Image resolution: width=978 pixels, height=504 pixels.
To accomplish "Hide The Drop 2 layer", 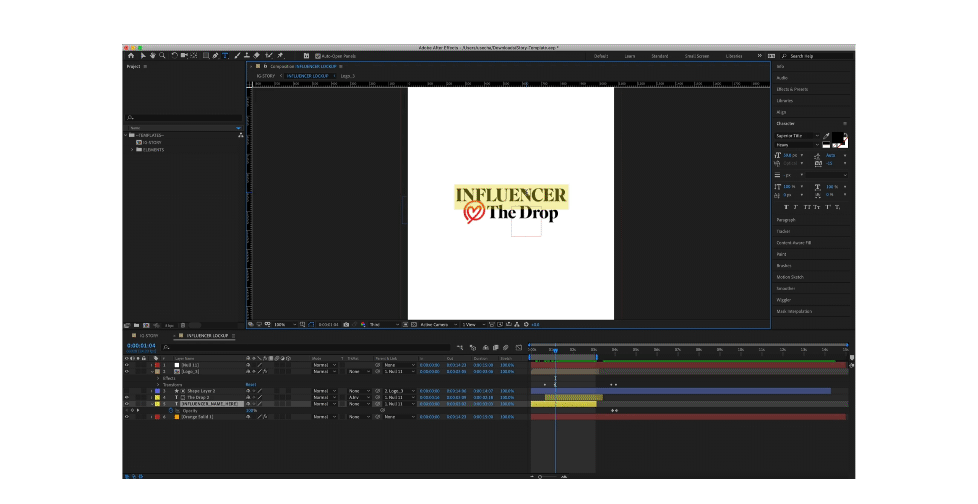I will [127, 397].
